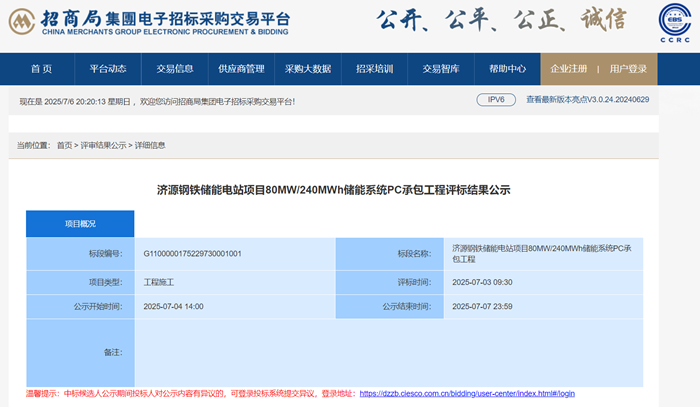
Task: Click 首页 in the breadcrumb trail
Action: (65, 145)
